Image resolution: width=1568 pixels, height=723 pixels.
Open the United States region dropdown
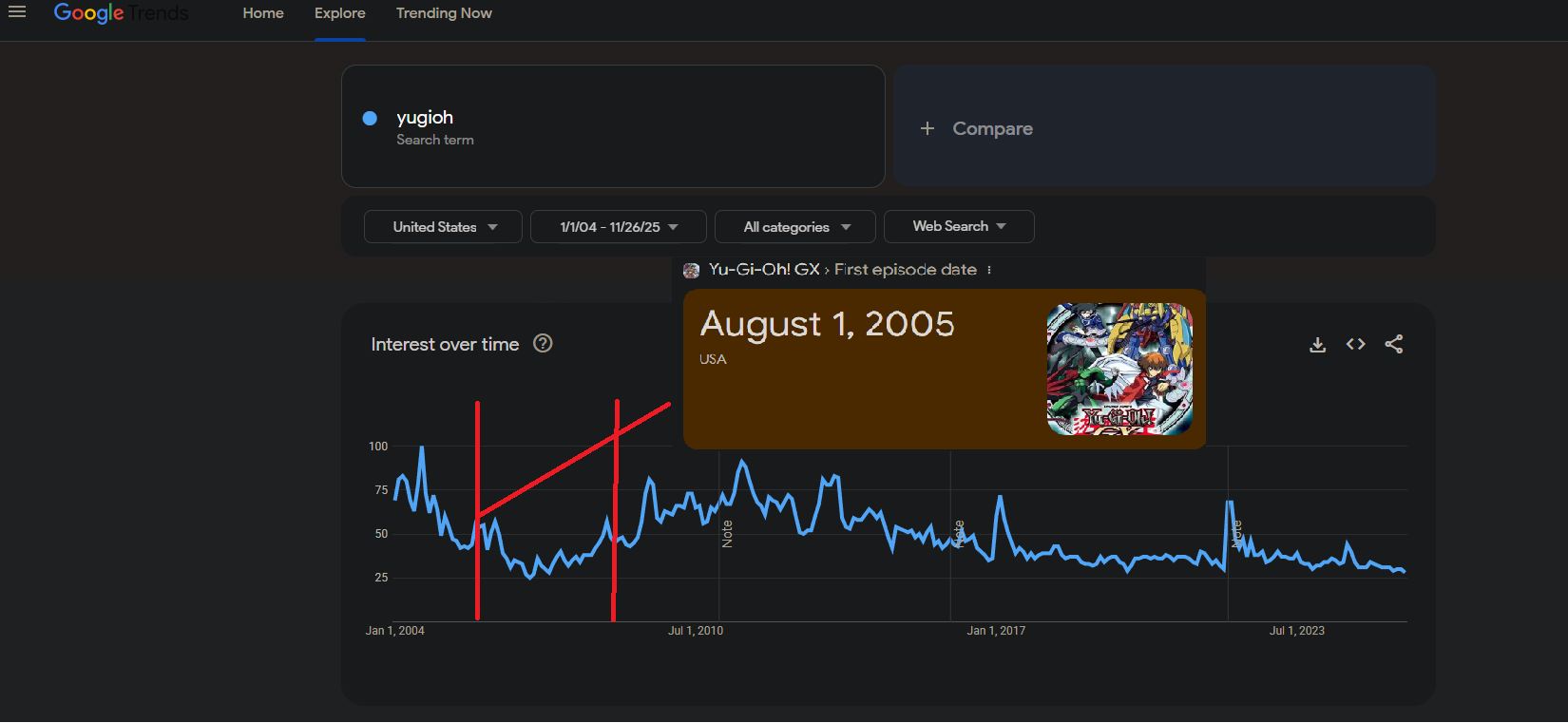pyautogui.click(x=443, y=227)
